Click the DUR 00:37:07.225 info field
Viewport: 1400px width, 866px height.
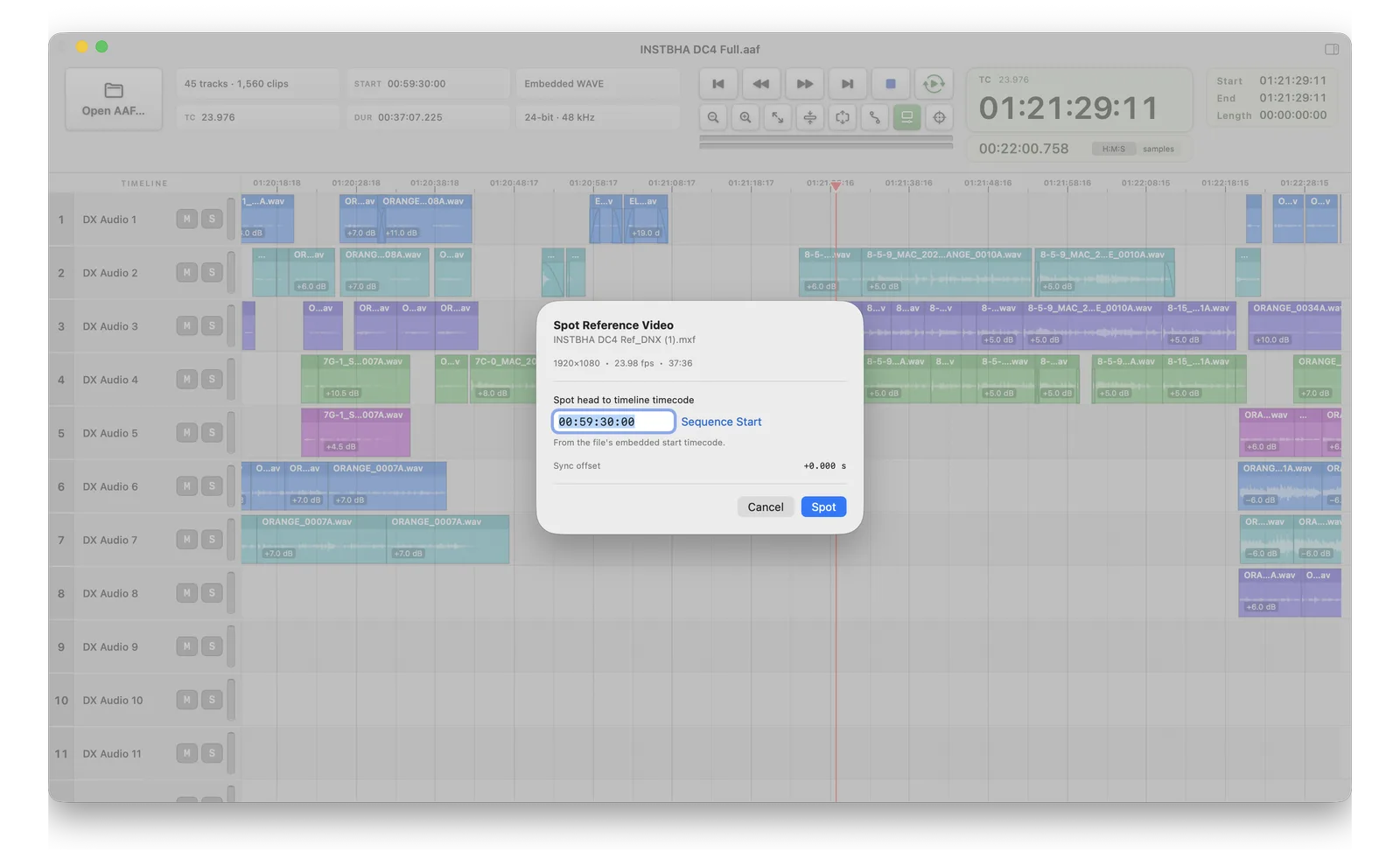(x=429, y=117)
